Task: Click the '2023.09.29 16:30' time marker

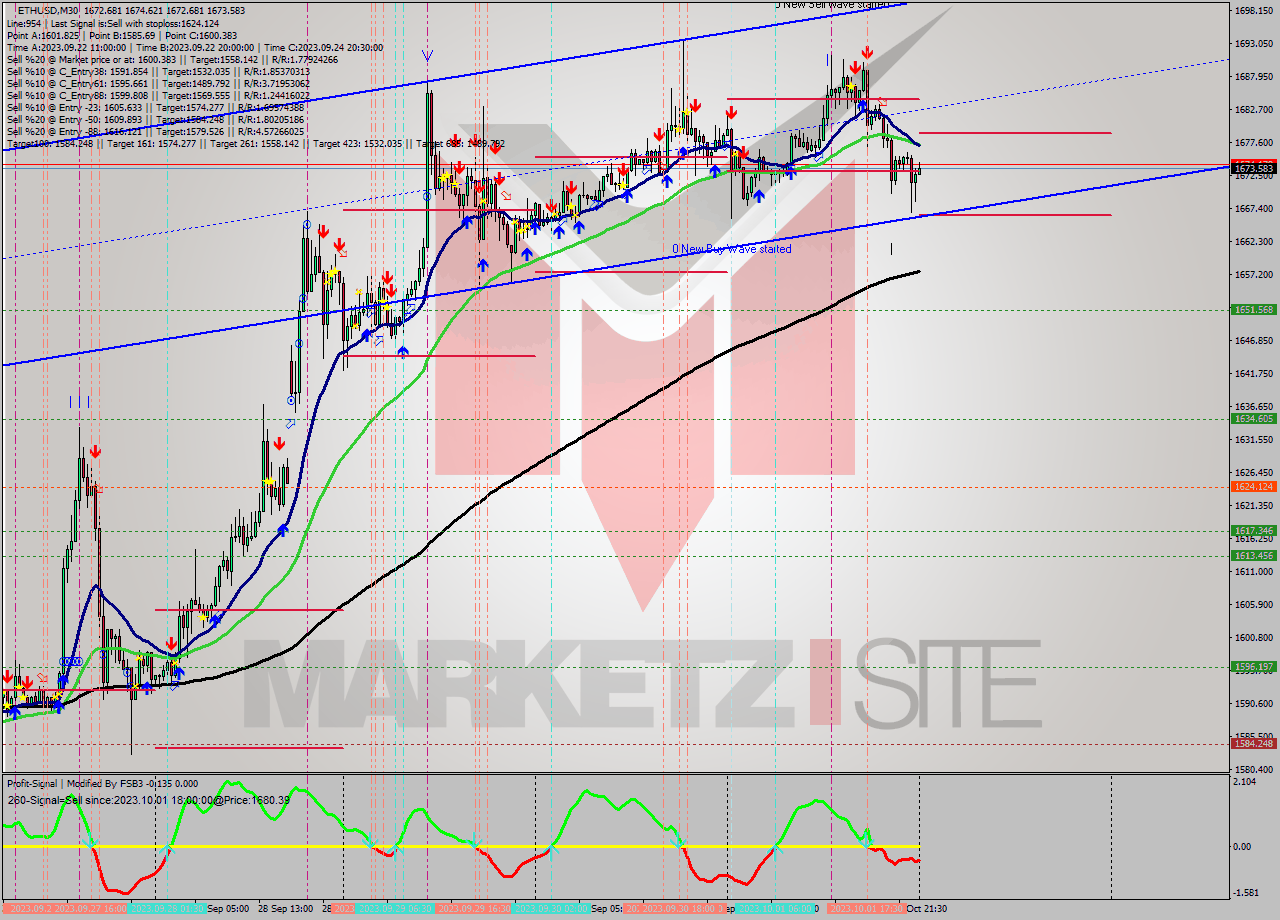Action: point(472,909)
